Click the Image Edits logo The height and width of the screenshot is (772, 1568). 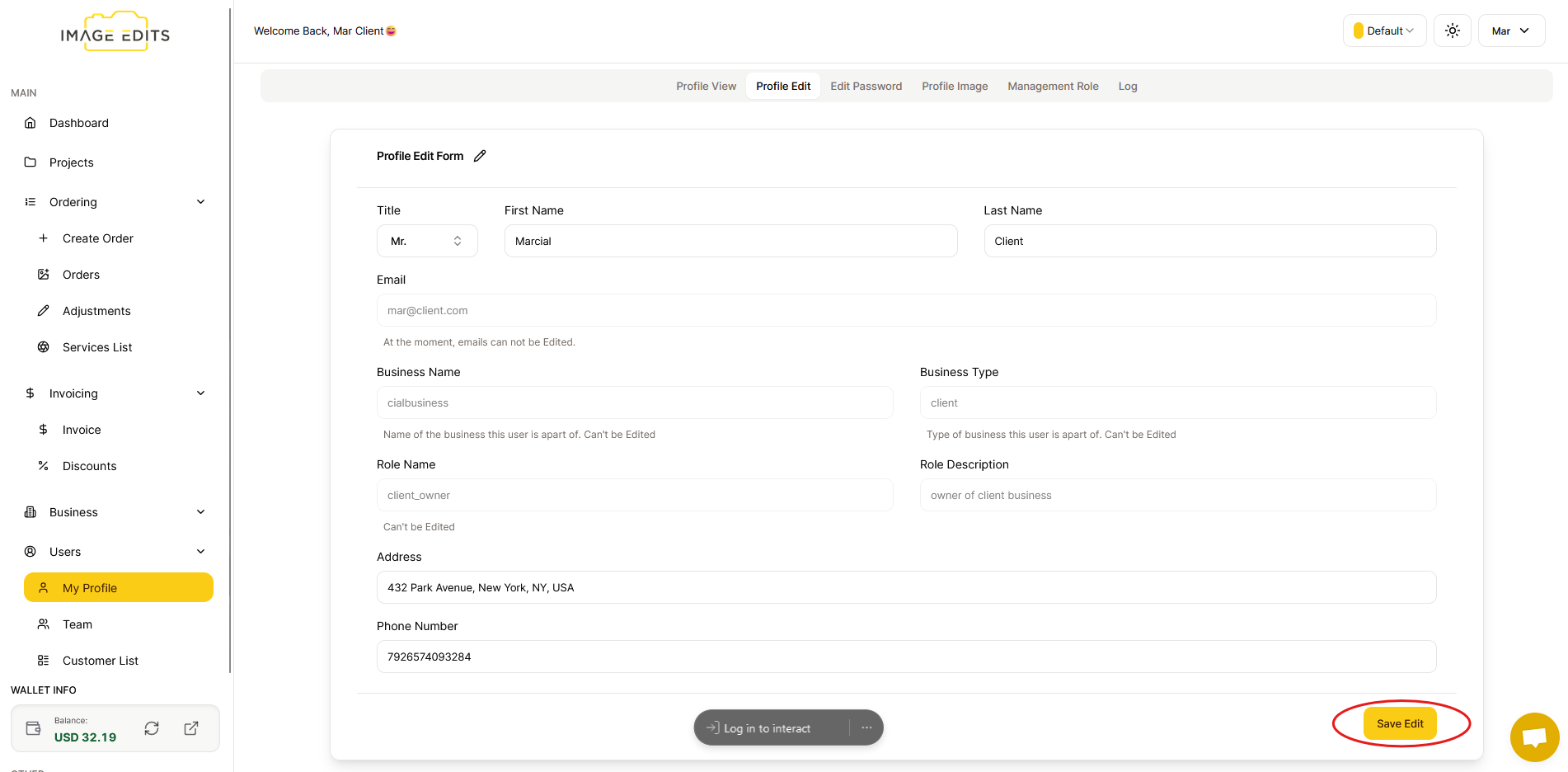[x=115, y=33]
